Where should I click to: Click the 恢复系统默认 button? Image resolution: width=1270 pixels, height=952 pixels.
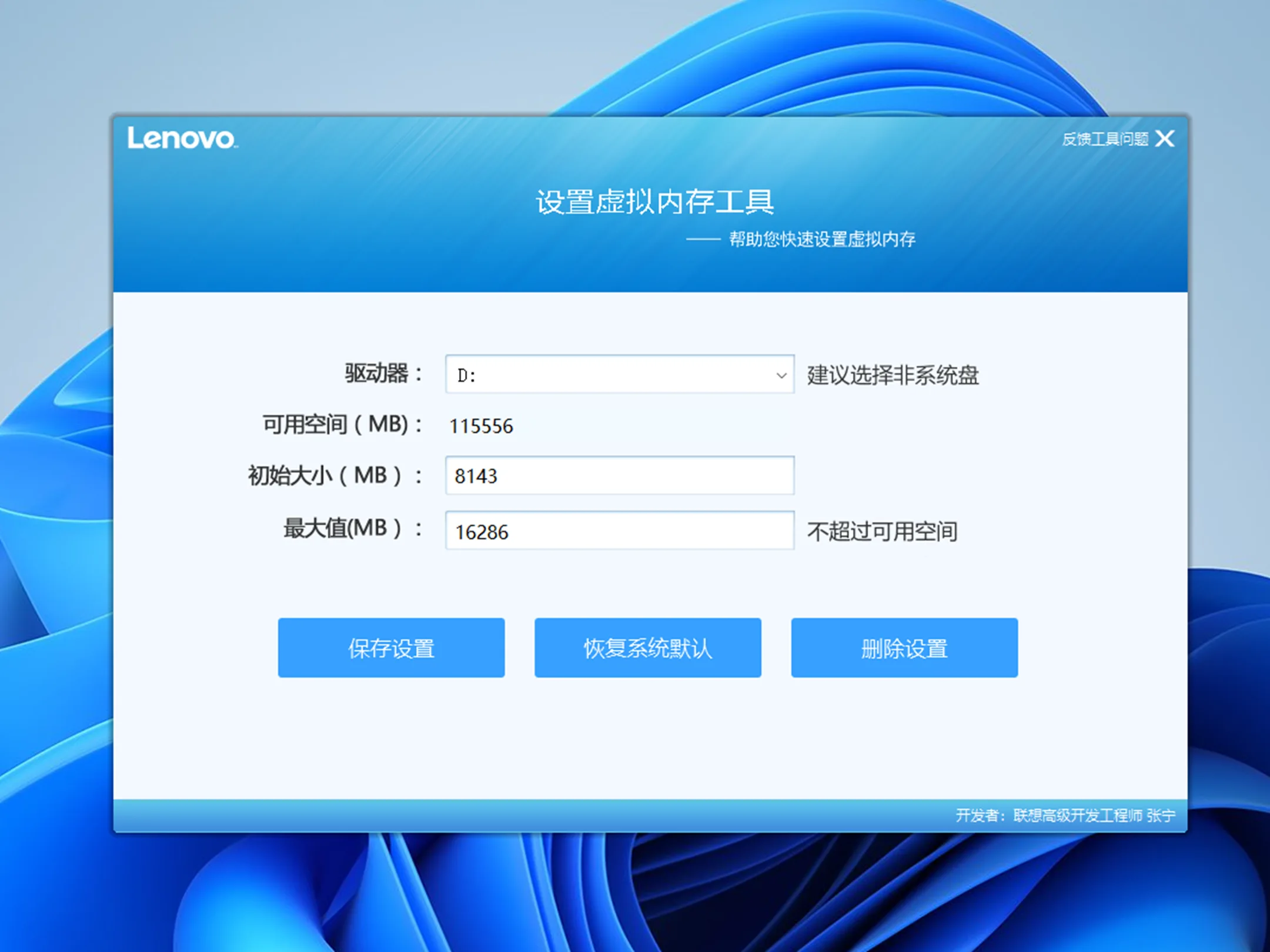648,648
